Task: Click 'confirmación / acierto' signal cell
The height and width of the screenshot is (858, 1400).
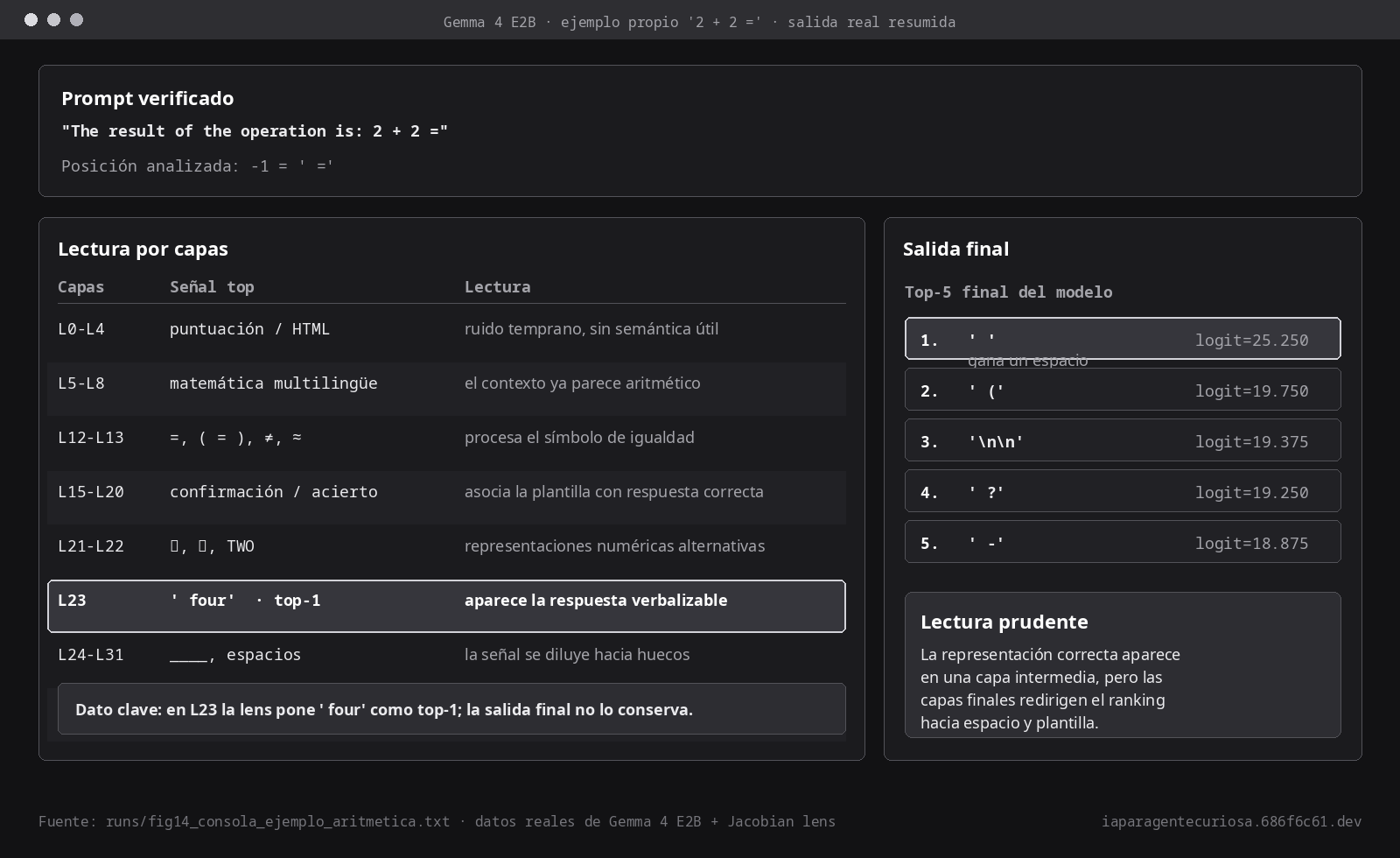Action: coord(273,492)
